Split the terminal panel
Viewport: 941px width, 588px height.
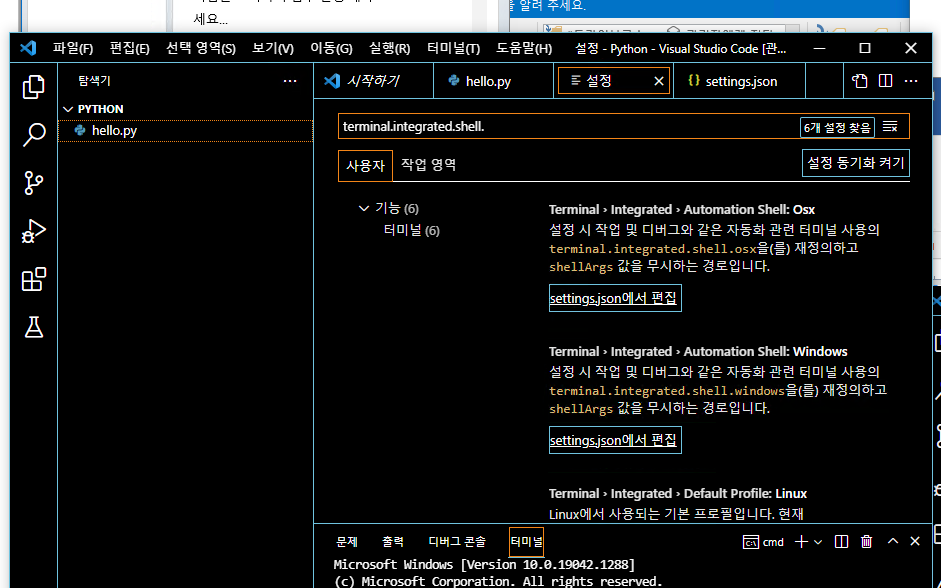click(x=841, y=542)
